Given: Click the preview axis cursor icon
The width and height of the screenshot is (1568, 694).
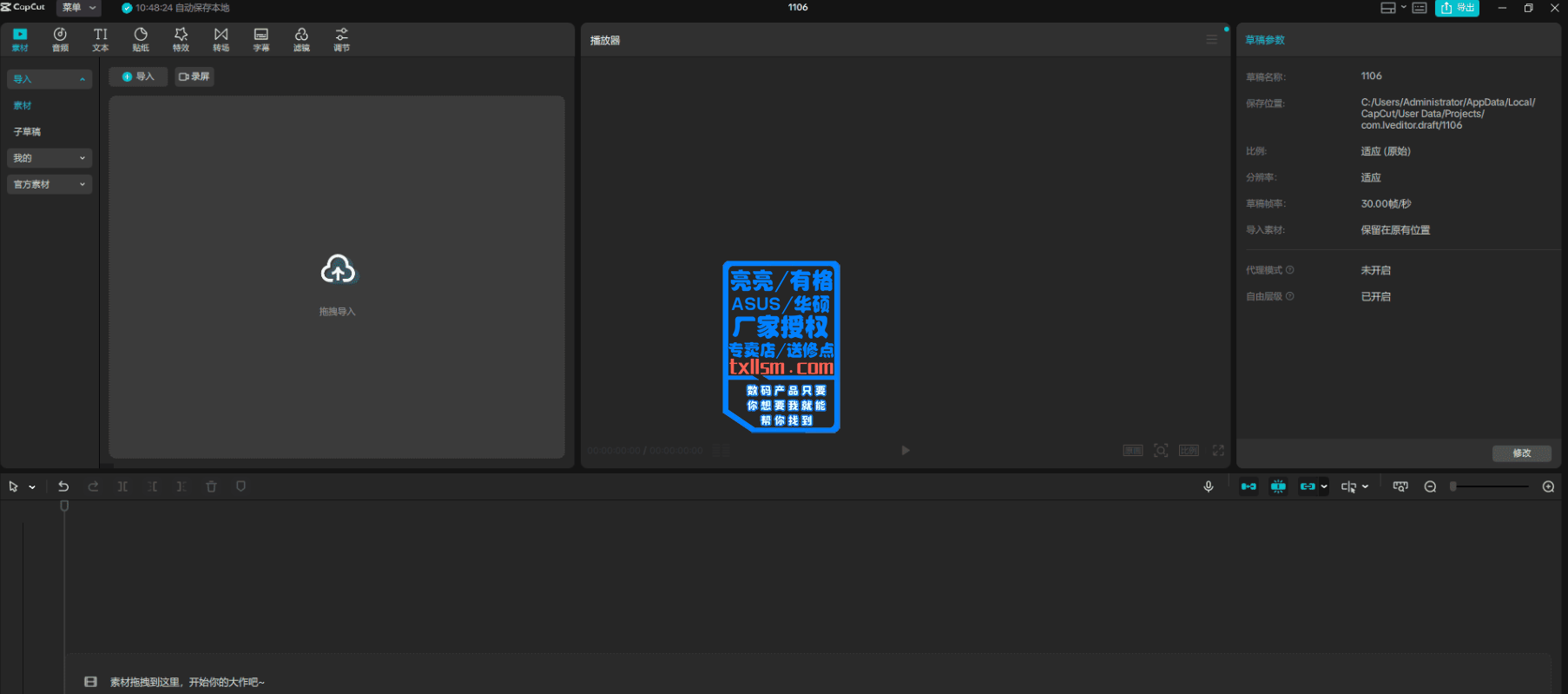Looking at the screenshot, I should (1348, 487).
